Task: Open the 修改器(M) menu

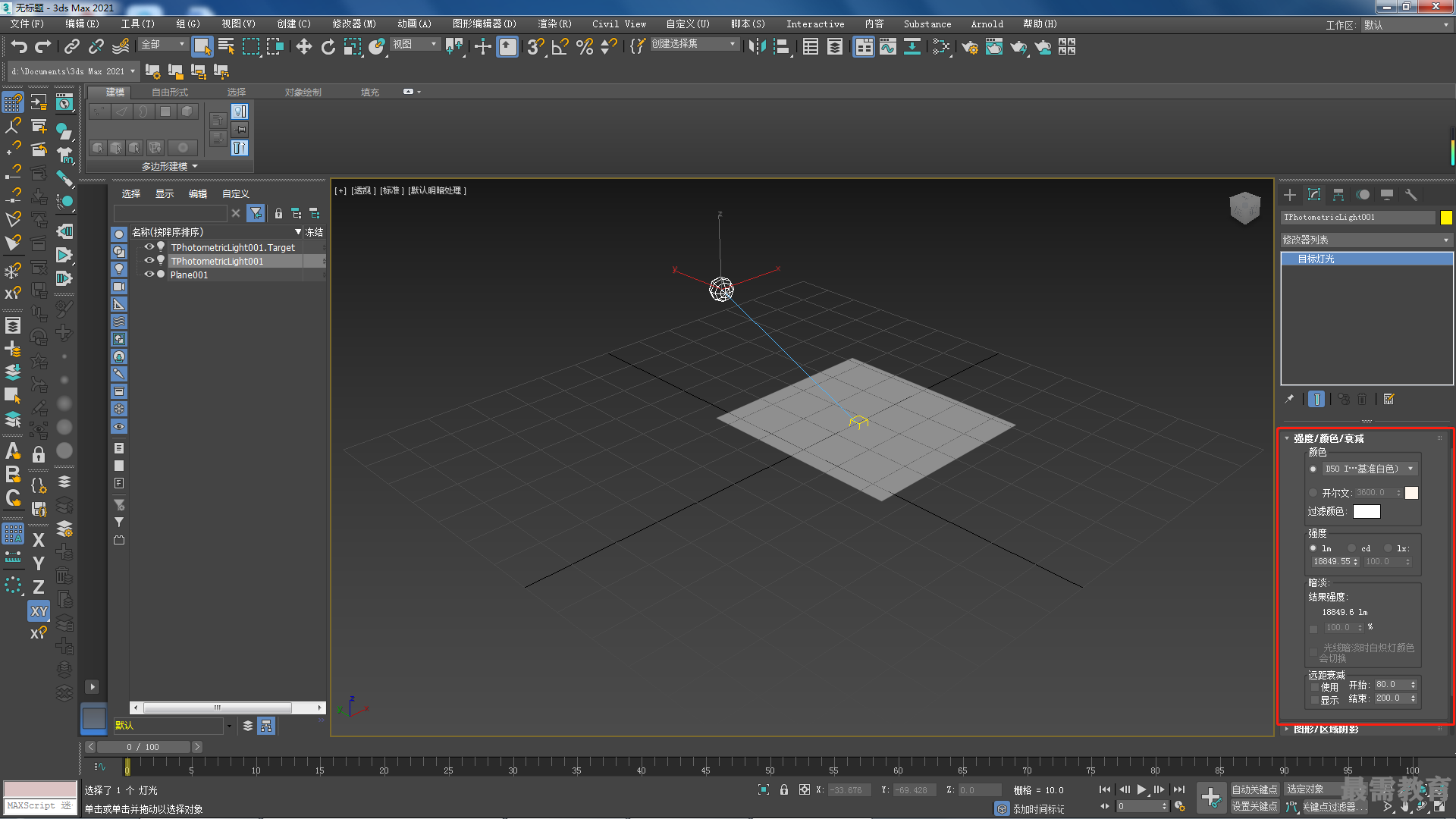Action: click(x=354, y=24)
